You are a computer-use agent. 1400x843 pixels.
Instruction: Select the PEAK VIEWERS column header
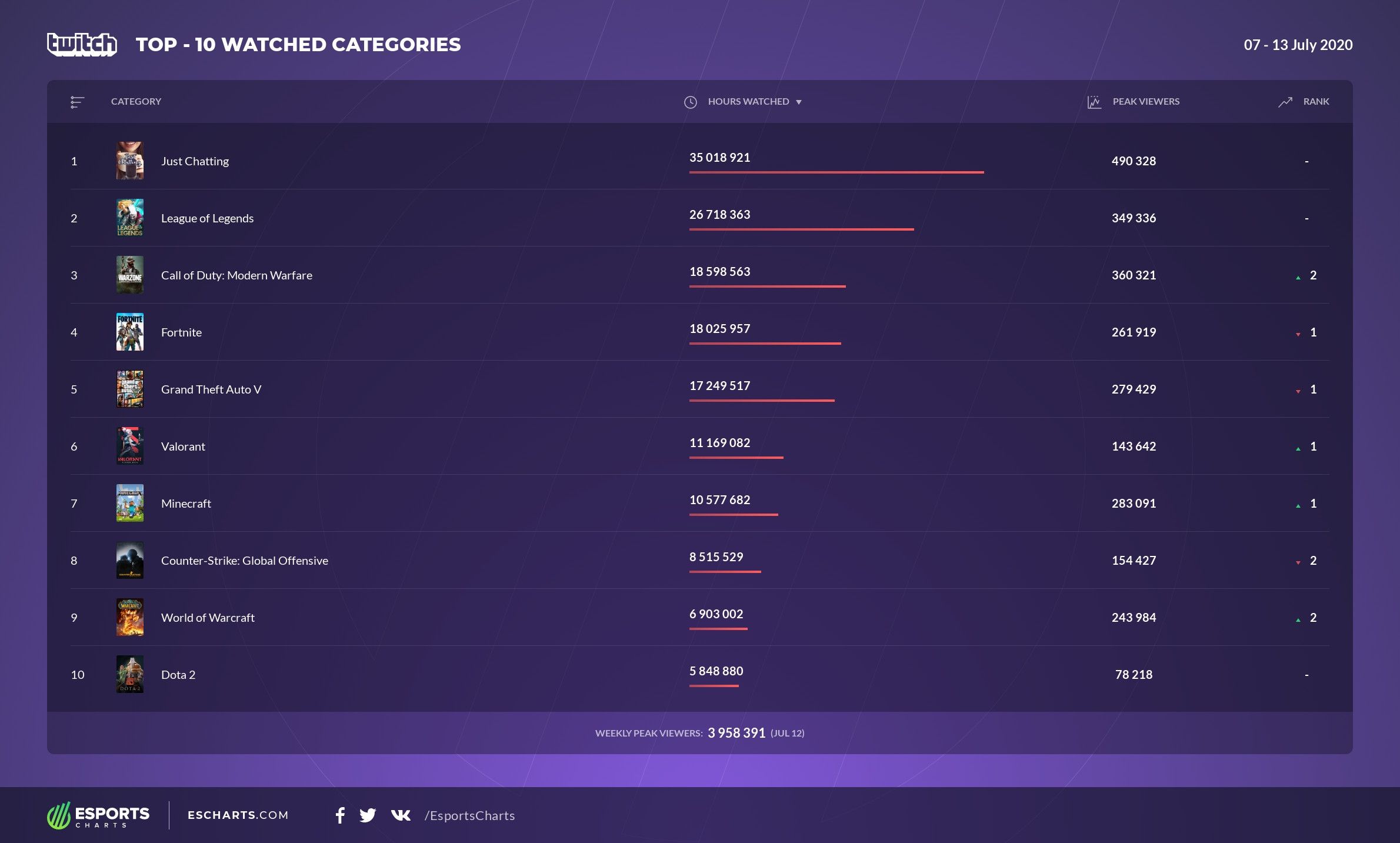1146,101
